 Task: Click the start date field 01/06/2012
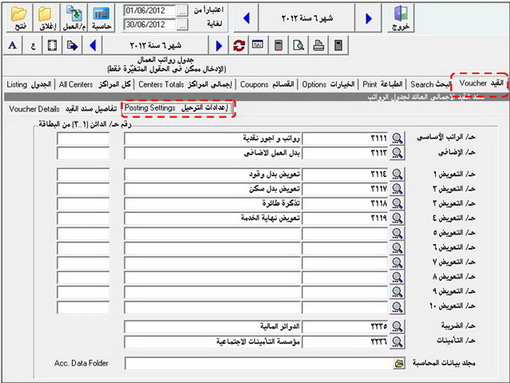(x=149, y=11)
